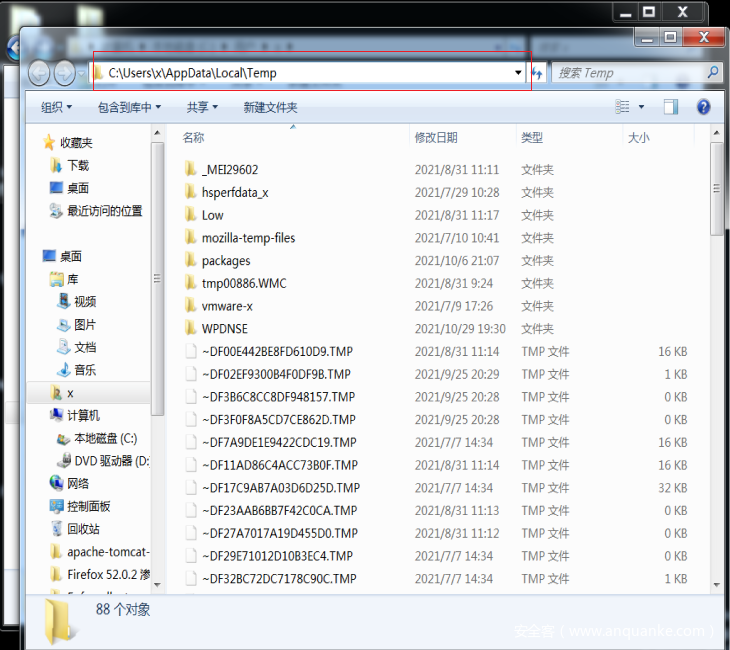Click the Forward navigation arrow button

[65, 73]
